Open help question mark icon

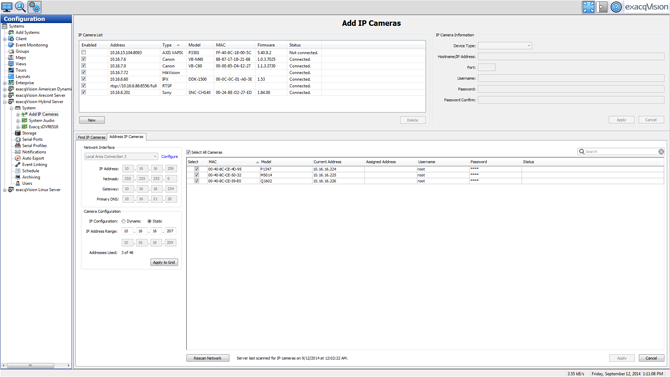[616, 7]
